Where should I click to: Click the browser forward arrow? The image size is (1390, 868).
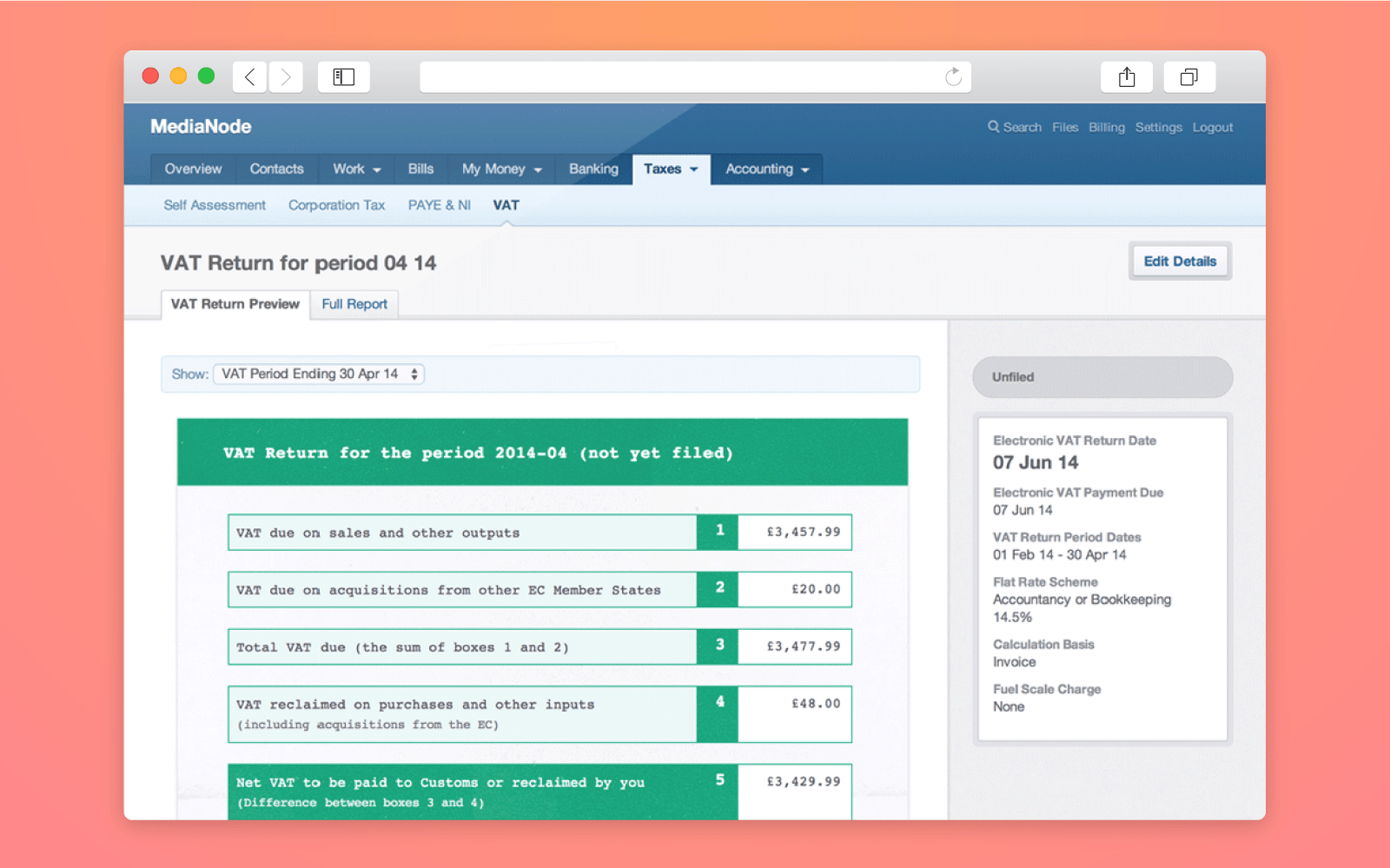point(286,76)
